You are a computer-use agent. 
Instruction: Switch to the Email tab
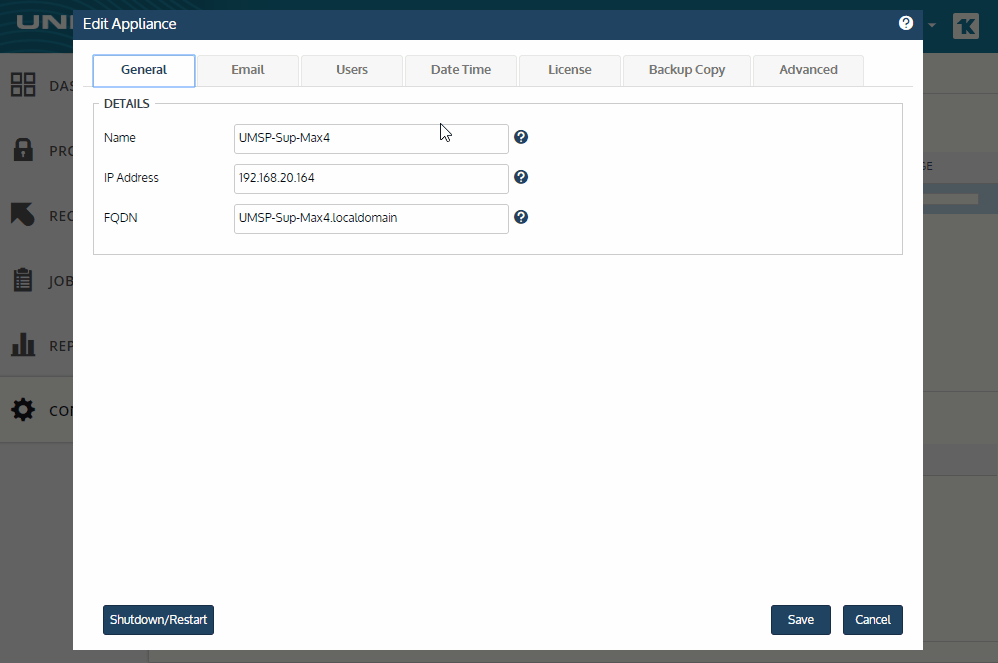tap(248, 70)
